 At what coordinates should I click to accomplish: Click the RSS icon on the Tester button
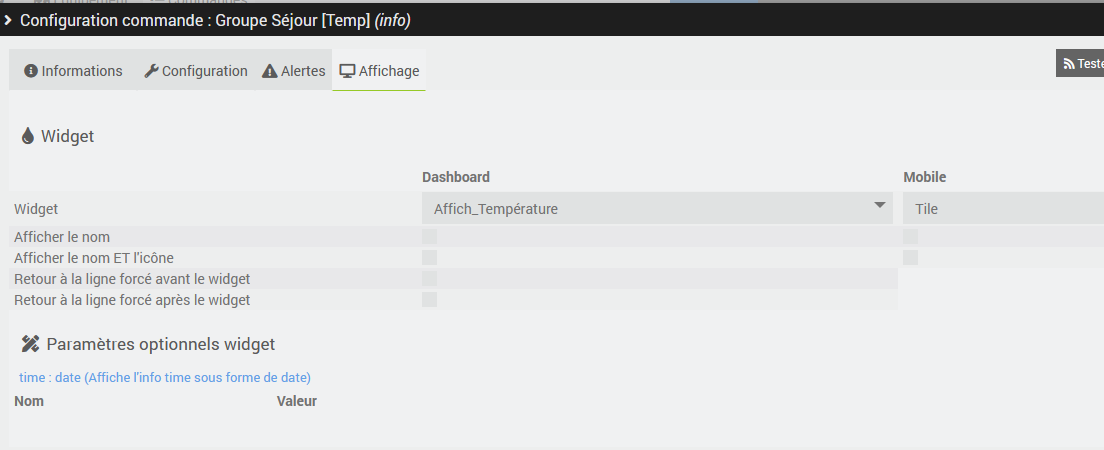pos(1069,64)
